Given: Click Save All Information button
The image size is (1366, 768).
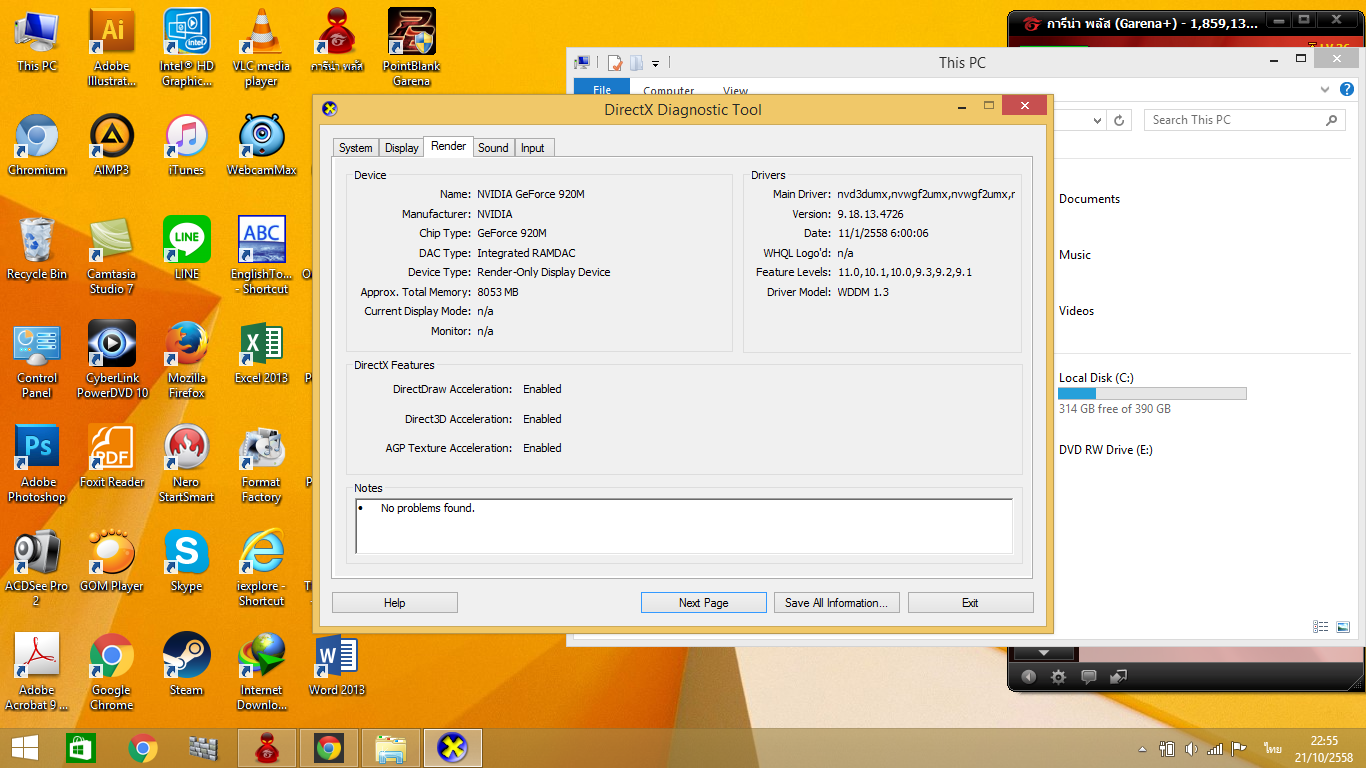Looking at the screenshot, I should point(837,603).
